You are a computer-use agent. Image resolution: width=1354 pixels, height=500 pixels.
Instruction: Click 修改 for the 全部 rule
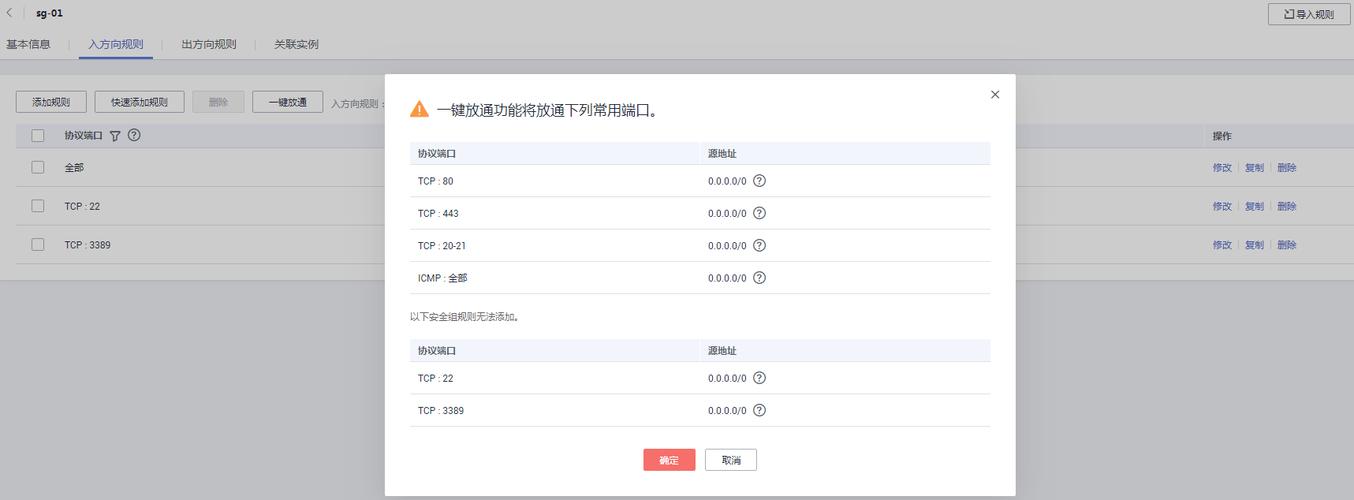point(1222,168)
